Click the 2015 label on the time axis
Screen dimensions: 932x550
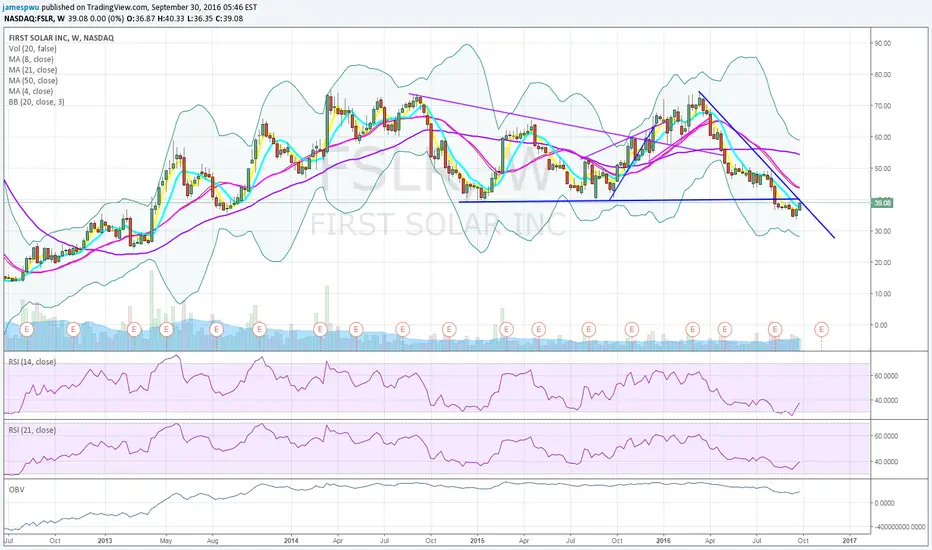pos(477,540)
